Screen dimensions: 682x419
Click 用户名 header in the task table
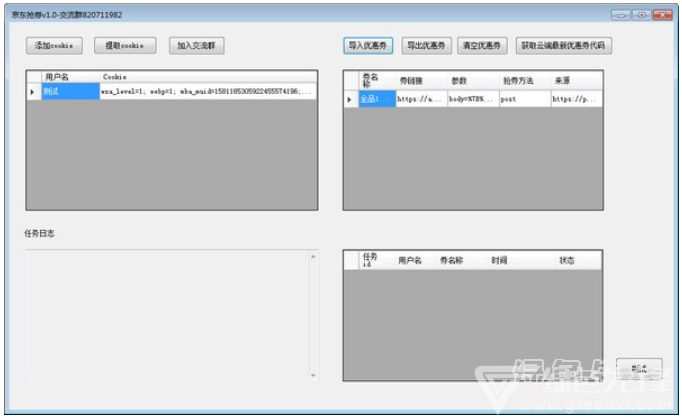415,260
